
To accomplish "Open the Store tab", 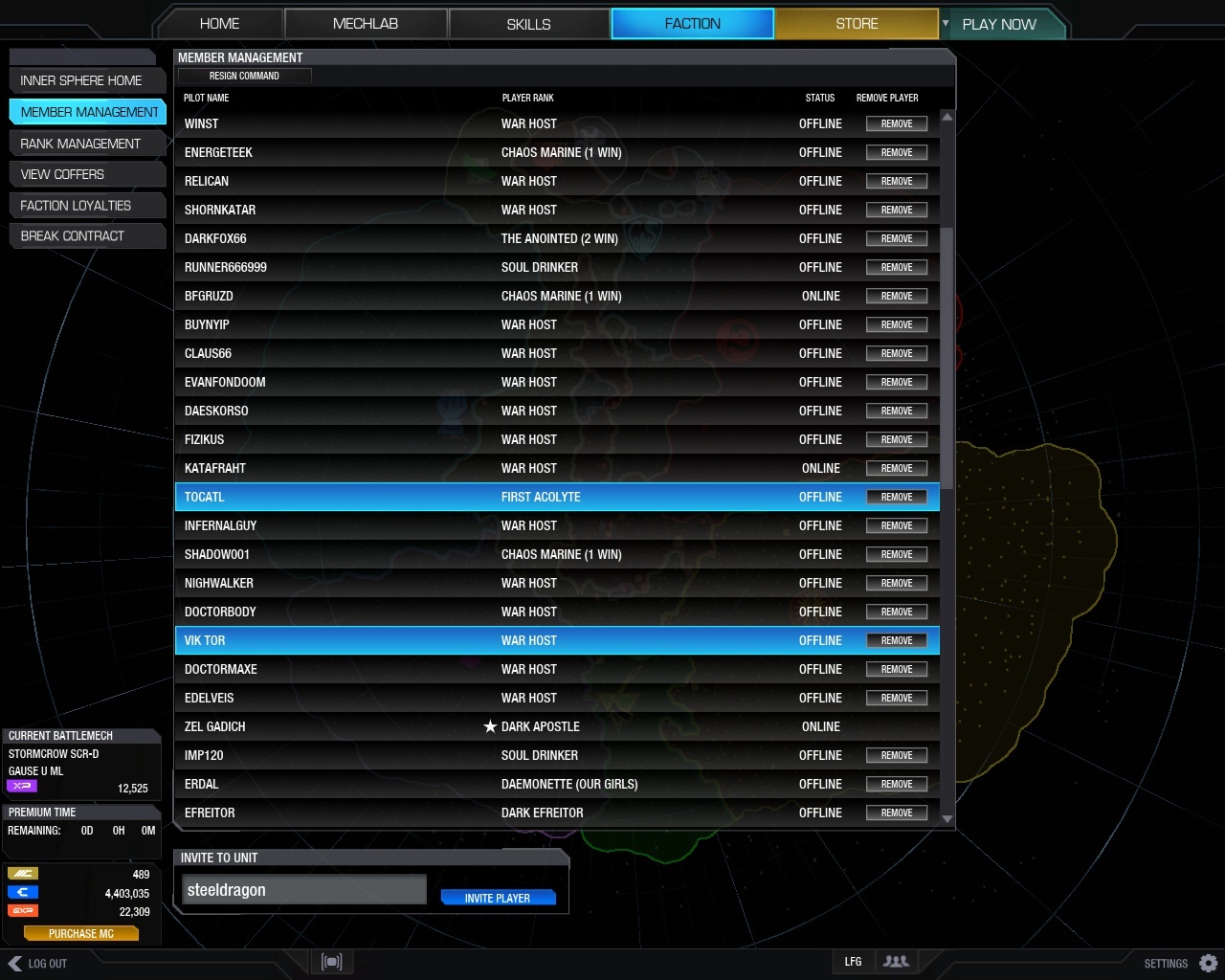I will click(857, 24).
